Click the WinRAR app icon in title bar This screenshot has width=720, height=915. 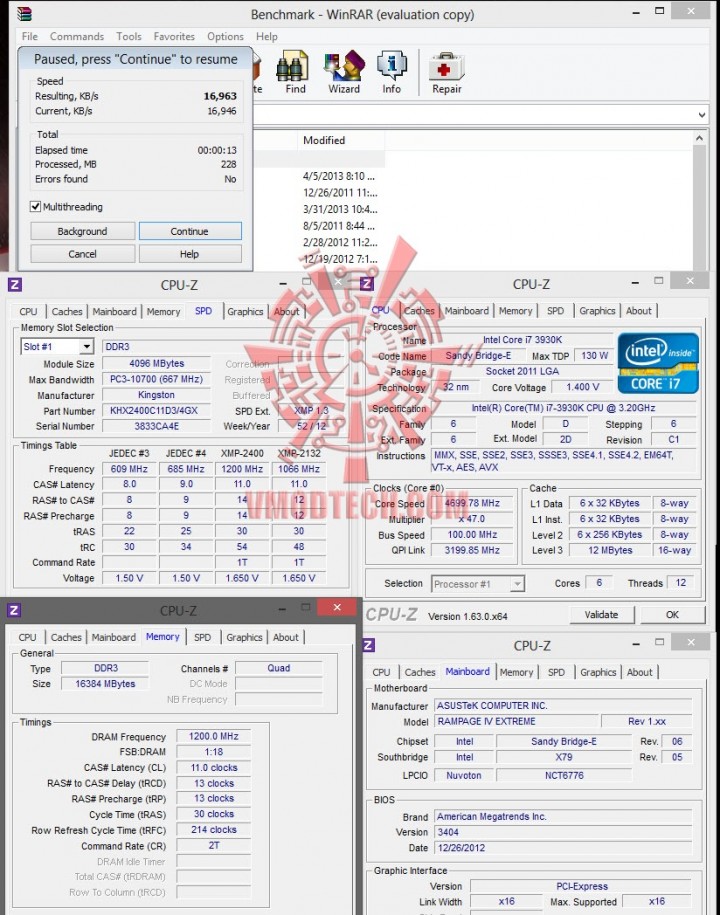[24, 13]
